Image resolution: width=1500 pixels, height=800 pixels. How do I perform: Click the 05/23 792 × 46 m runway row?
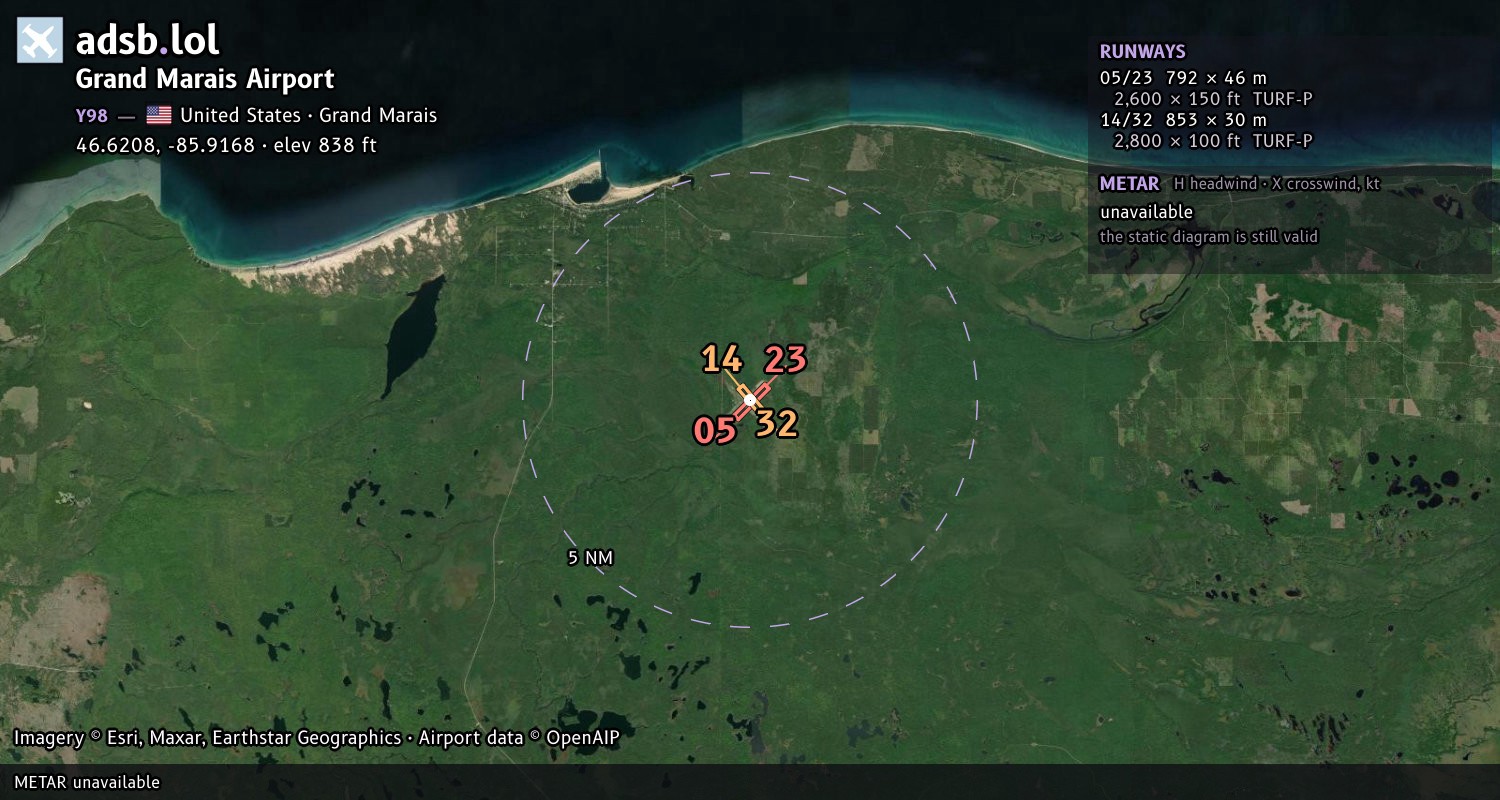tap(1183, 77)
